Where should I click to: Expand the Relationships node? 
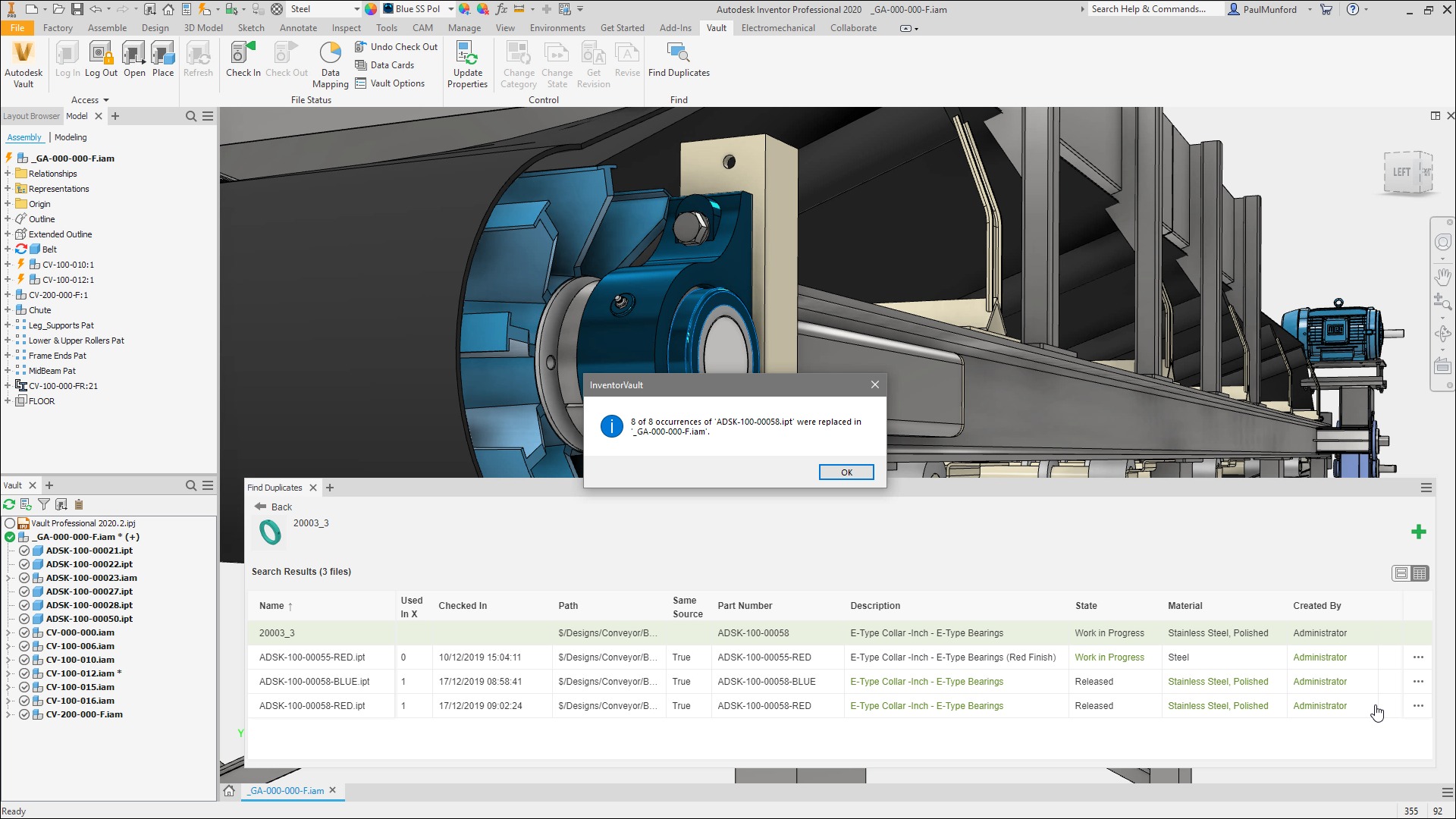click(8, 174)
